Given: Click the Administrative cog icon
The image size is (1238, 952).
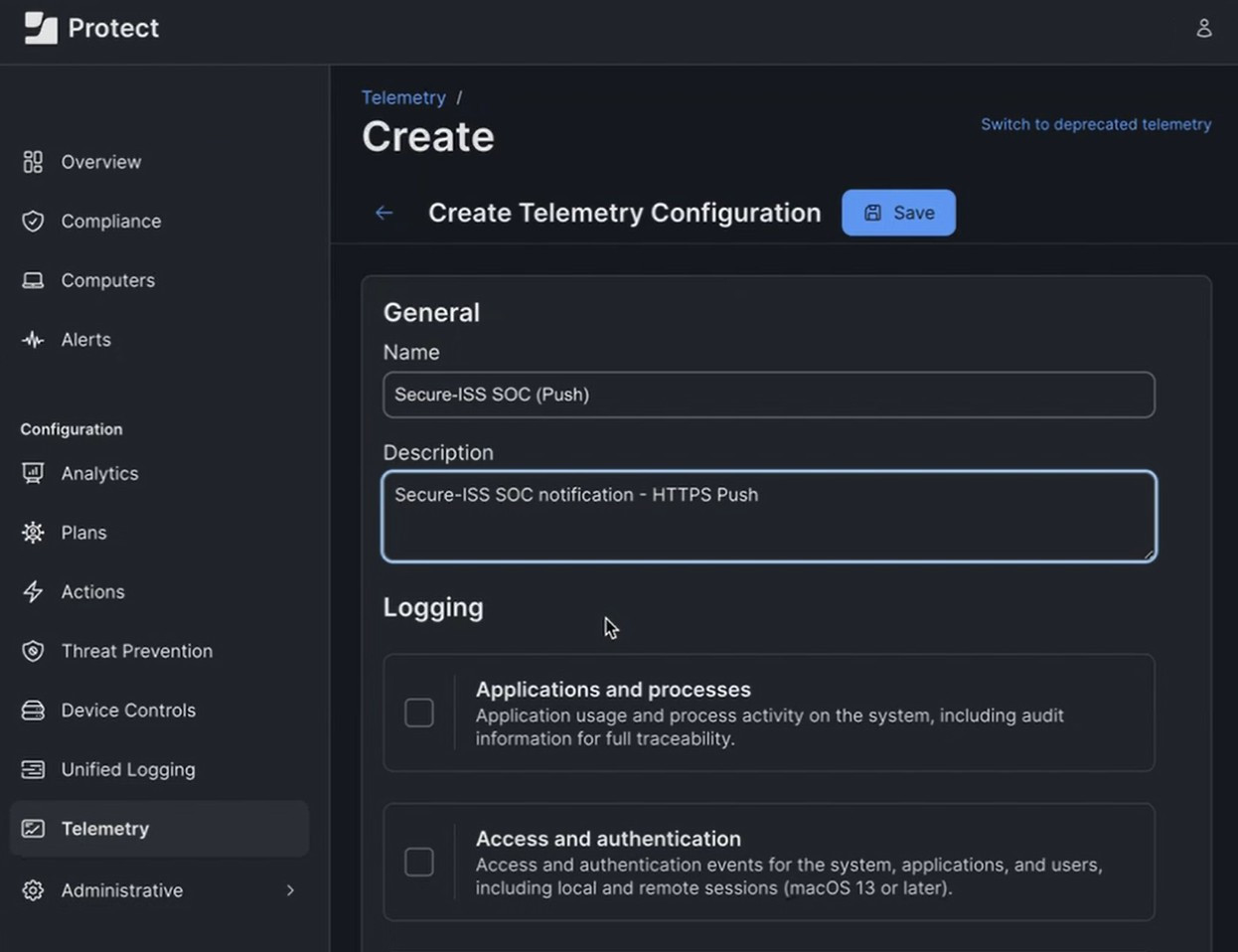Looking at the screenshot, I should (x=33, y=890).
